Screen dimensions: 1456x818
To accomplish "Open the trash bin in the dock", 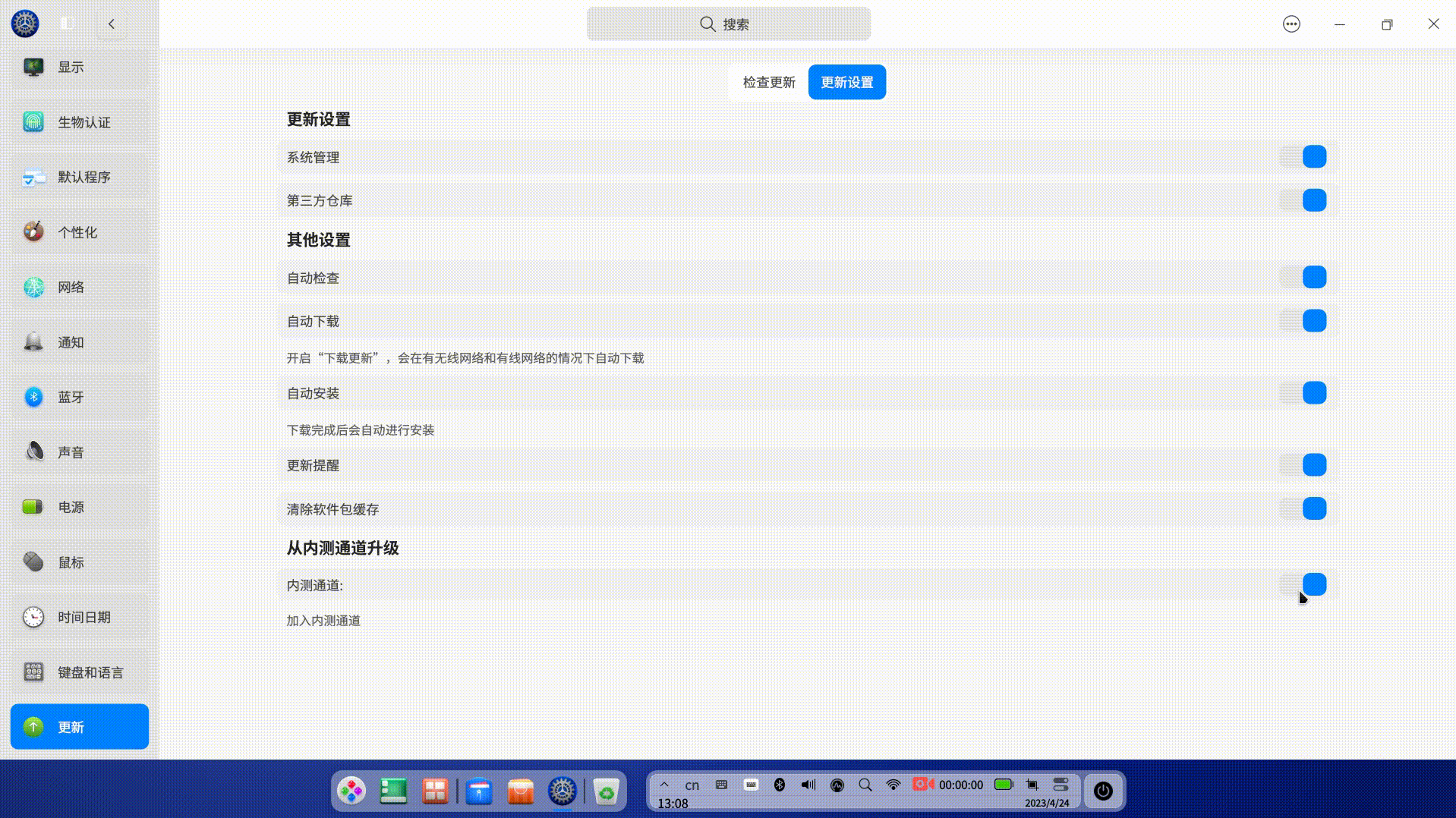I will click(606, 791).
